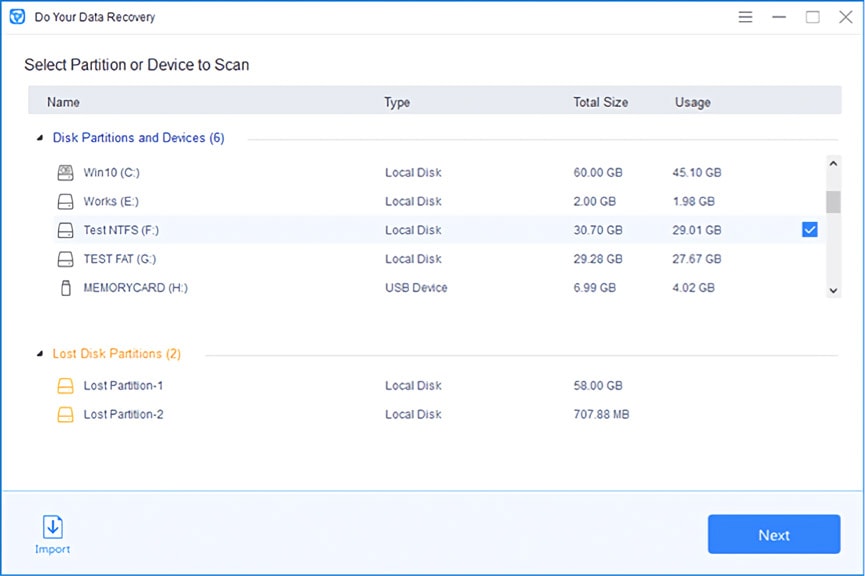Open the hamburger menu in title bar
Image resolution: width=865 pixels, height=576 pixels.
click(745, 17)
